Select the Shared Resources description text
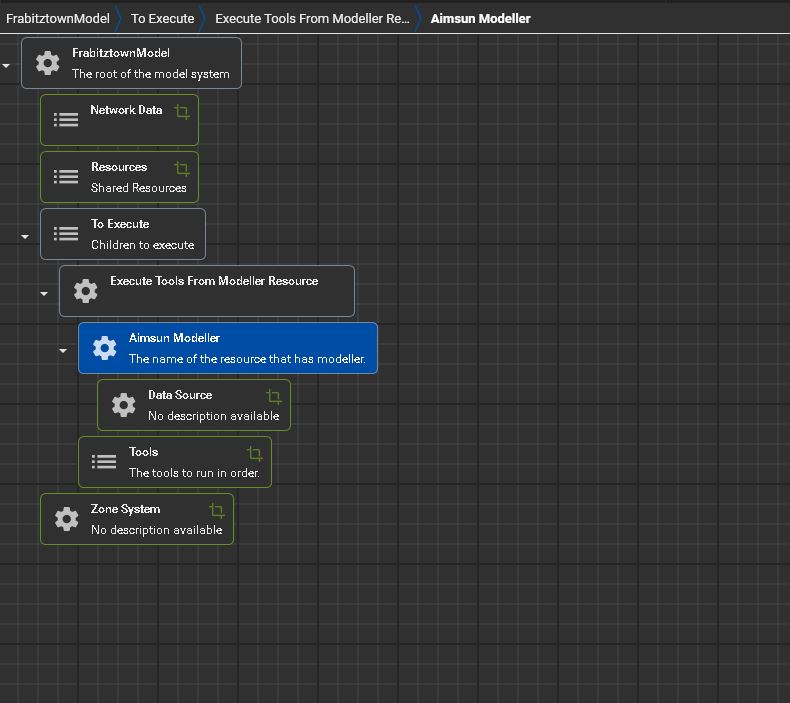790x703 pixels. (139, 187)
